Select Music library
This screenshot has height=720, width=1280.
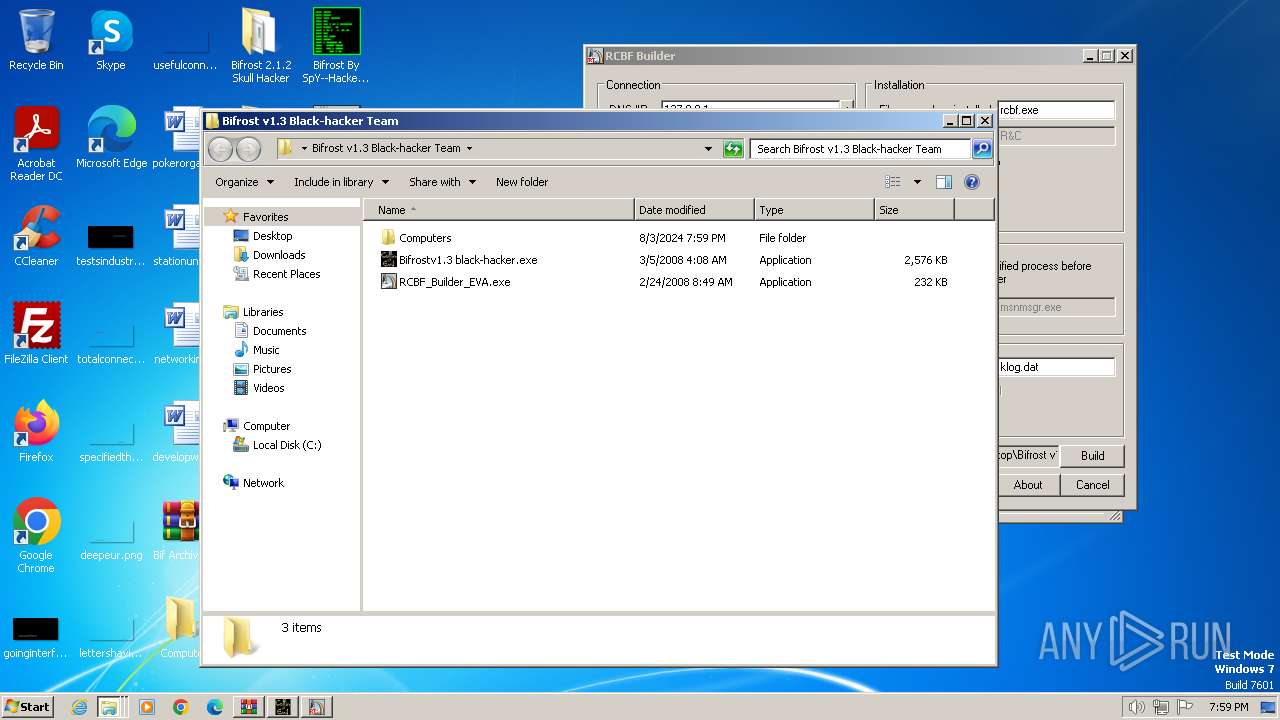point(266,350)
